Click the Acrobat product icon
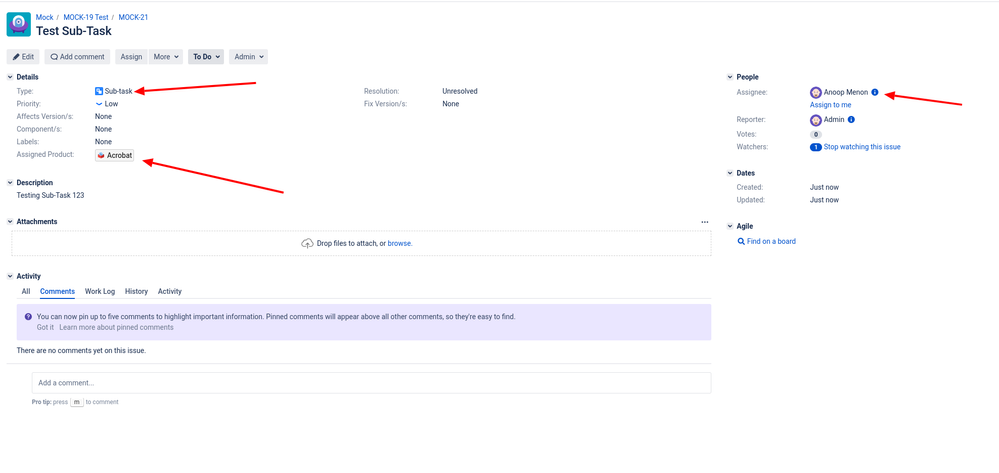This screenshot has width=999, height=473. (101, 156)
